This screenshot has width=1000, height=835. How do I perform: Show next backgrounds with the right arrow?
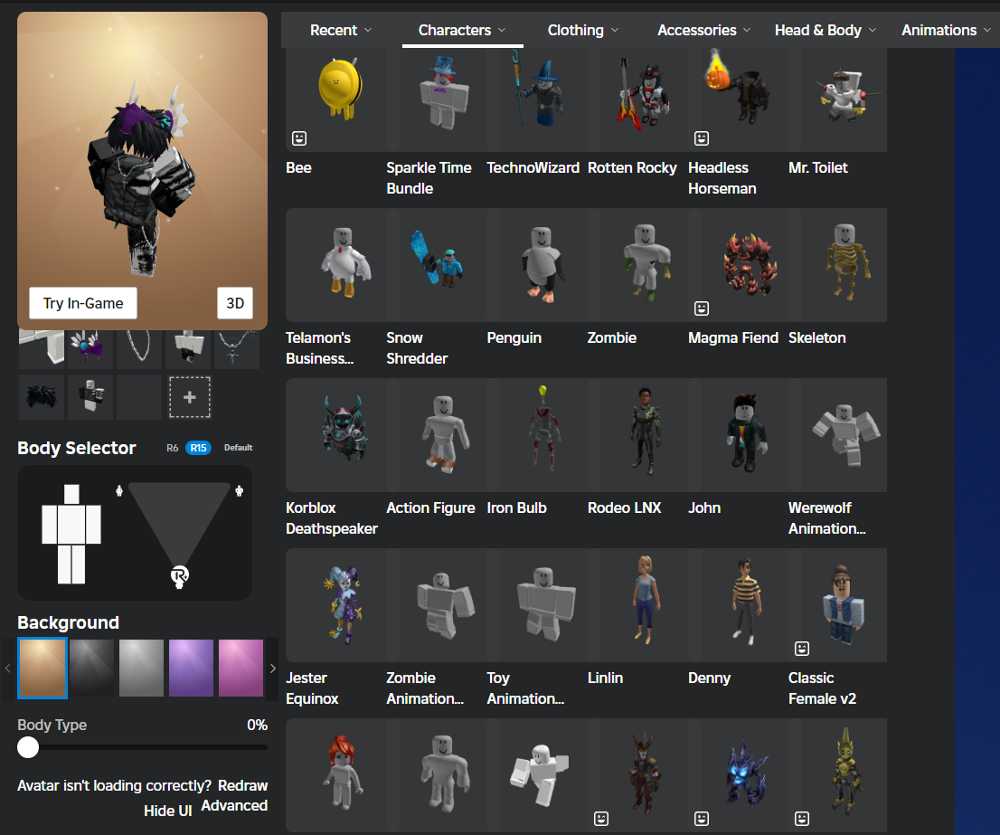[x=272, y=668]
